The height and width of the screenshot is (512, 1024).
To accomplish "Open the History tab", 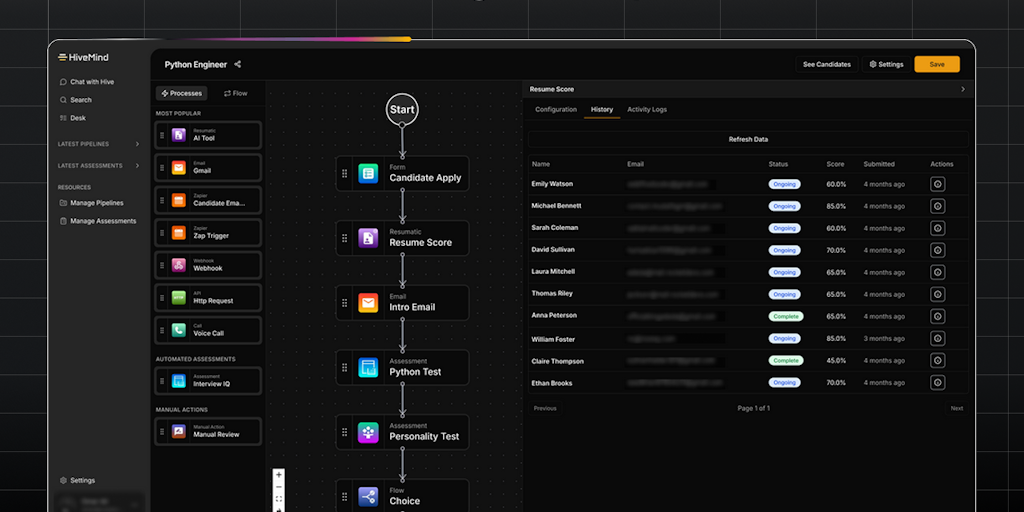I will pyautogui.click(x=602, y=110).
